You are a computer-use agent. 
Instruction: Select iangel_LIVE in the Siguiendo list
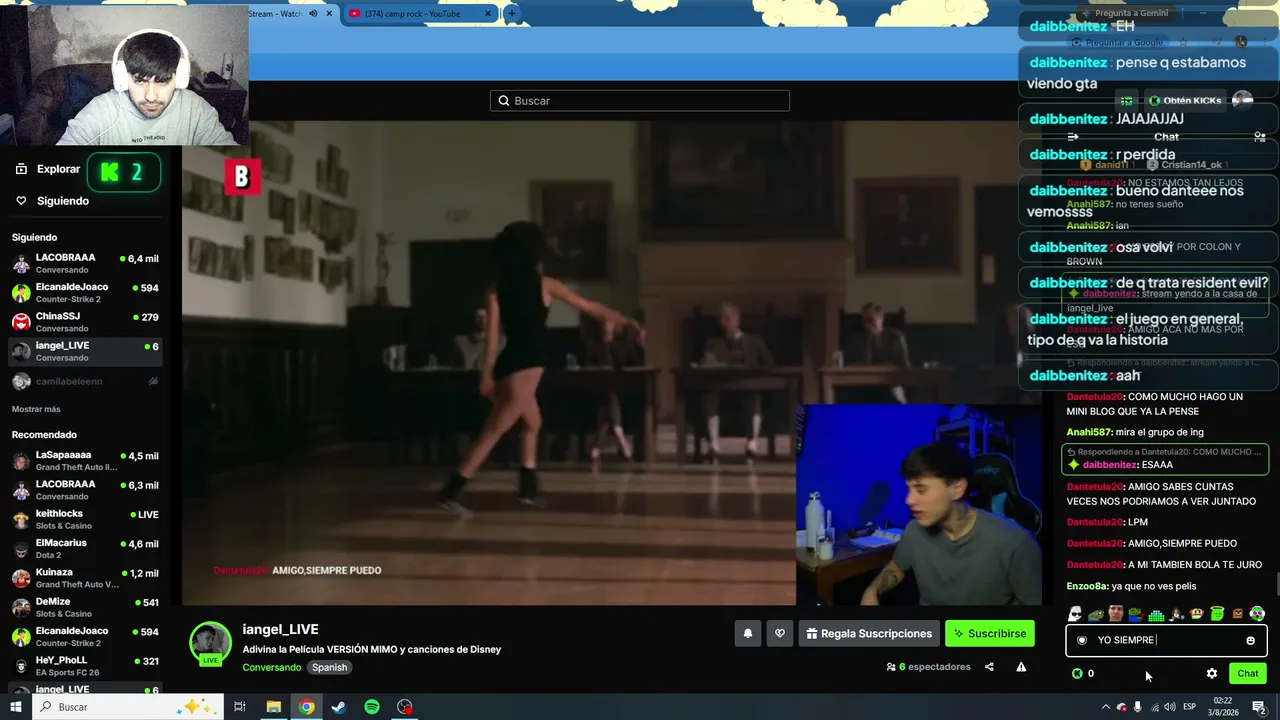point(85,351)
